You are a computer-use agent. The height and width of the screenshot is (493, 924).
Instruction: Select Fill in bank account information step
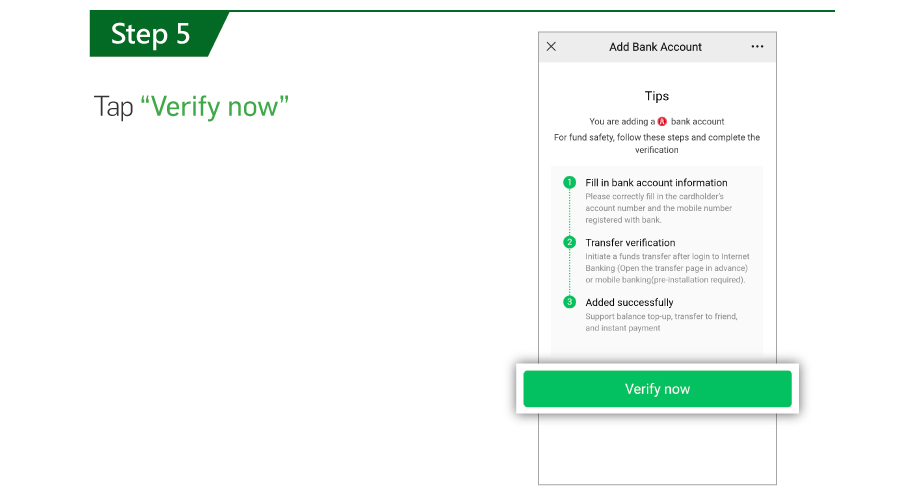(656, 183)
